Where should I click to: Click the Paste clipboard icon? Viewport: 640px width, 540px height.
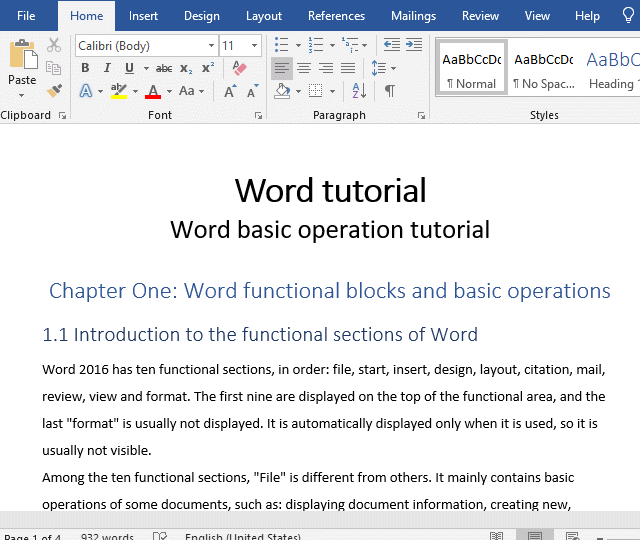click(22, 55)
